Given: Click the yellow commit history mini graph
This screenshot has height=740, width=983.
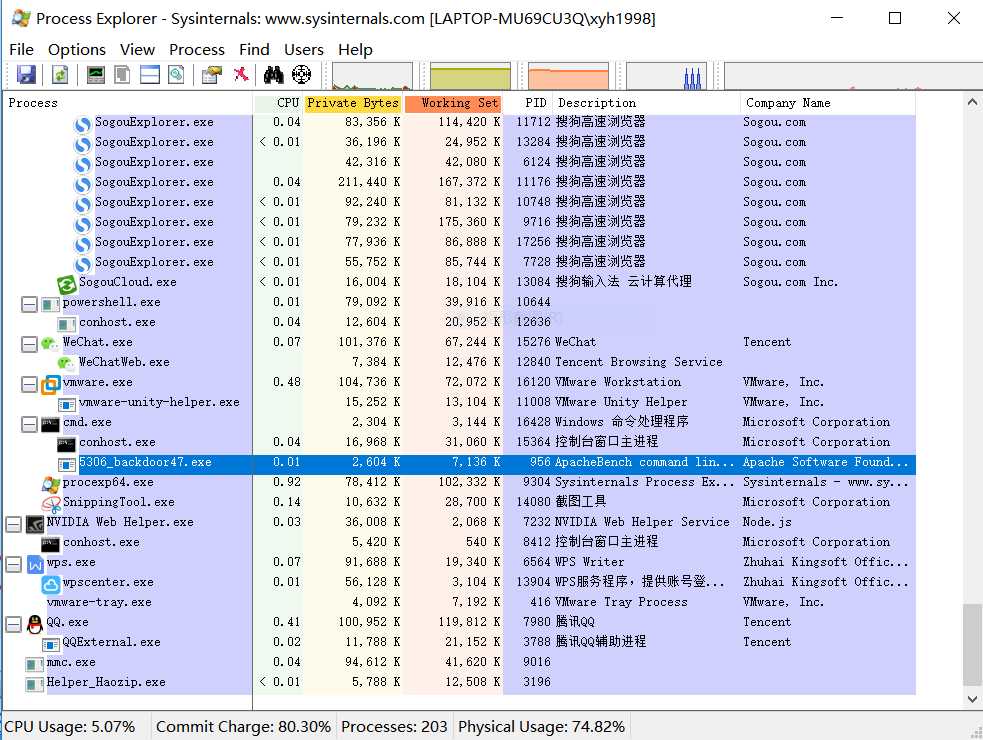Looking at the screenshot, I should (x=470, y=76).
